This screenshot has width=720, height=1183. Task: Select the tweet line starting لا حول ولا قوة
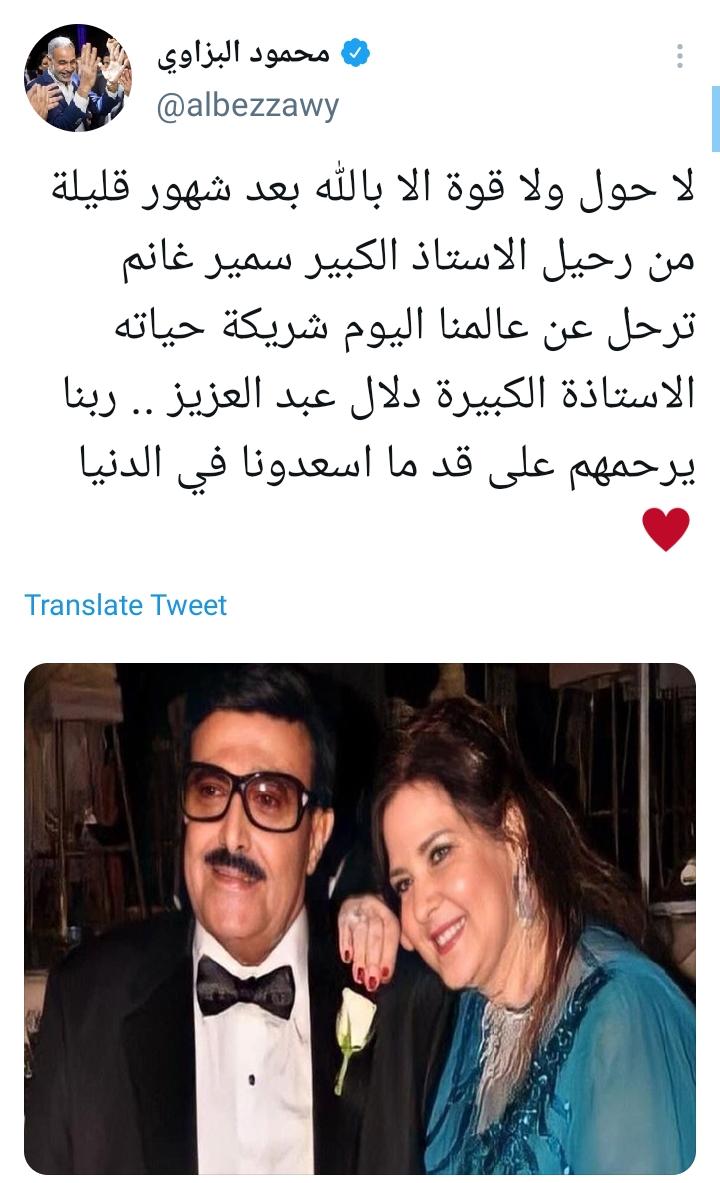click(x=372, y=189)
